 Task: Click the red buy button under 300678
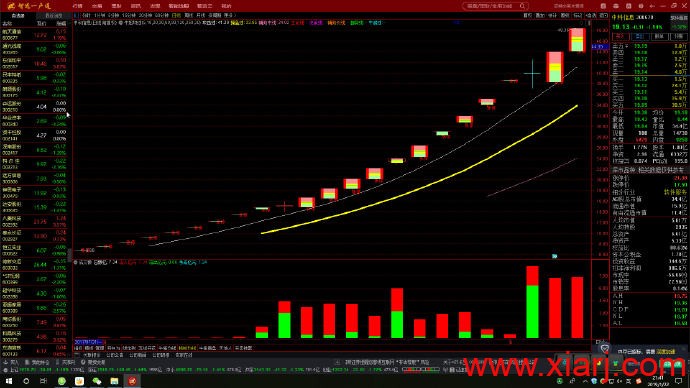click(x=620, y=37)
